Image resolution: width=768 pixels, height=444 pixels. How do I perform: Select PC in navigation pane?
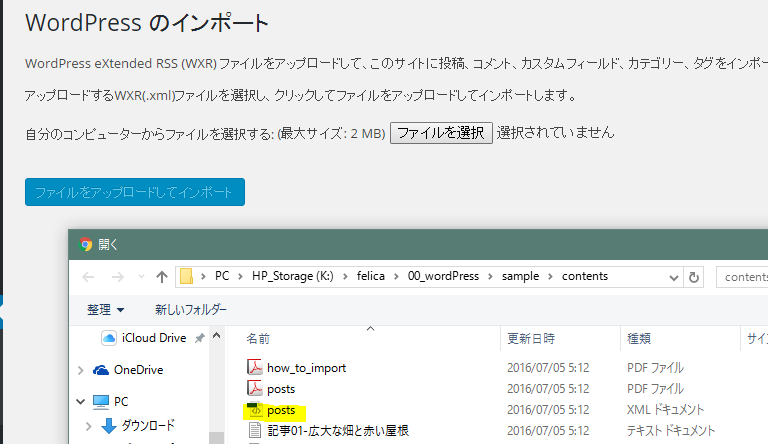121,402
